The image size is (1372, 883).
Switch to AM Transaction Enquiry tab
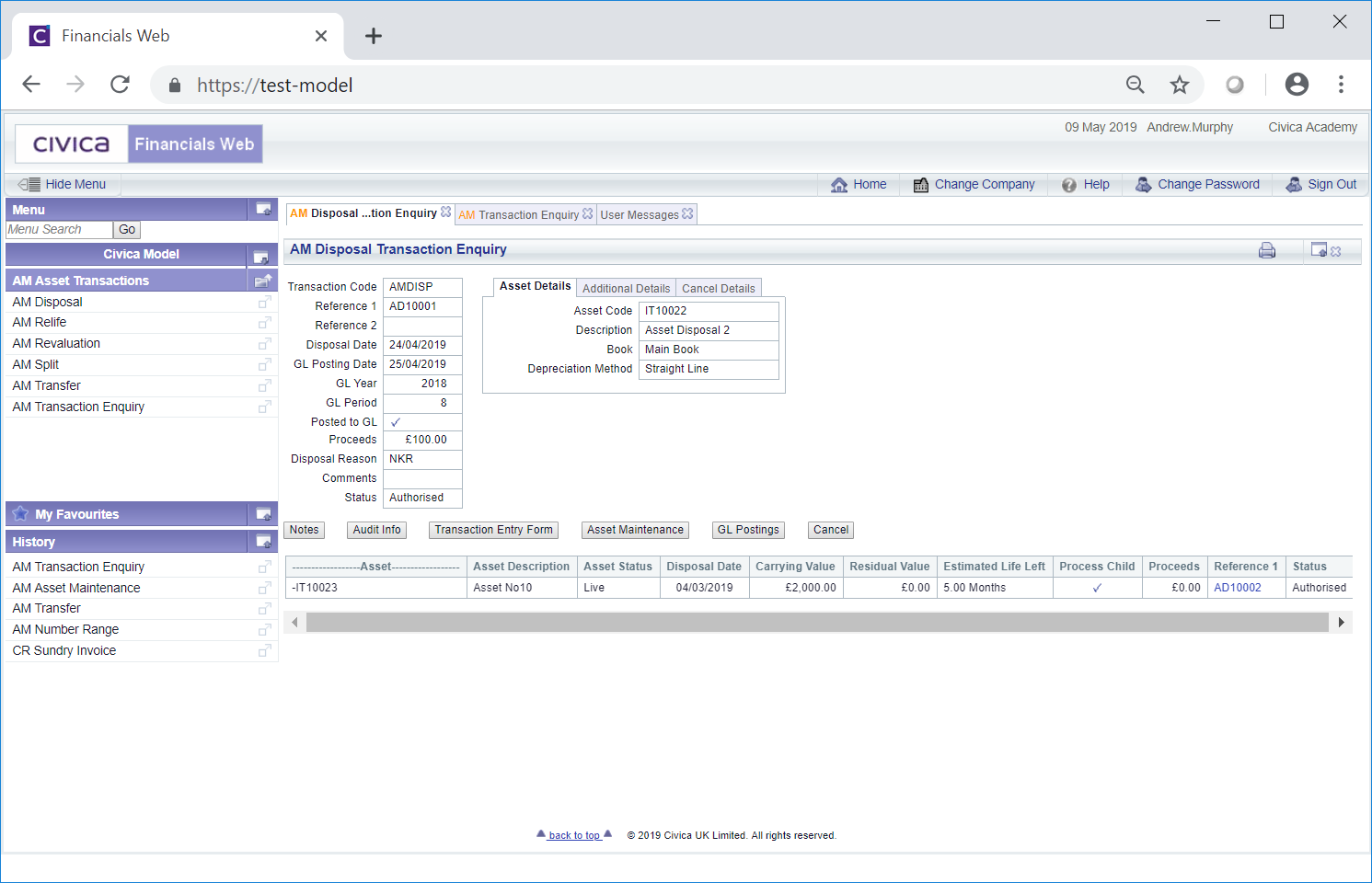519,215
